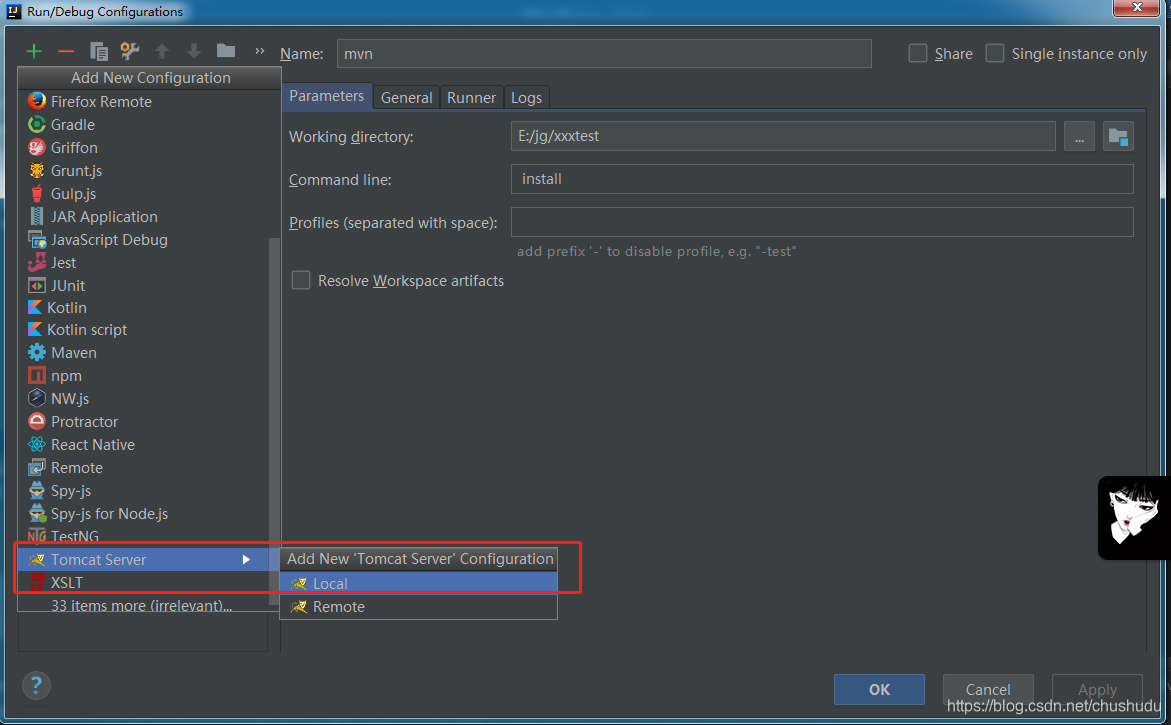The height and width of the screenshot is (725, 1171).
Task: Choose Kotlin configuration type
Action: [x=143, y=308]
